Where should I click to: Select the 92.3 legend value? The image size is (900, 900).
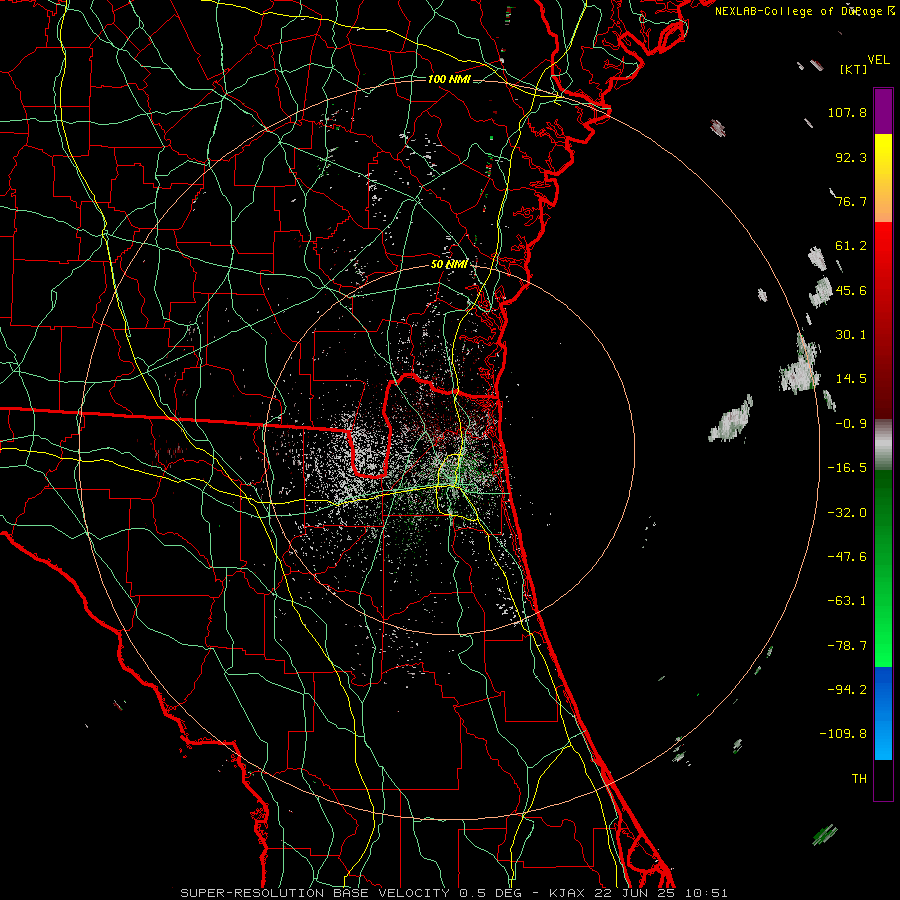[851, 157]
